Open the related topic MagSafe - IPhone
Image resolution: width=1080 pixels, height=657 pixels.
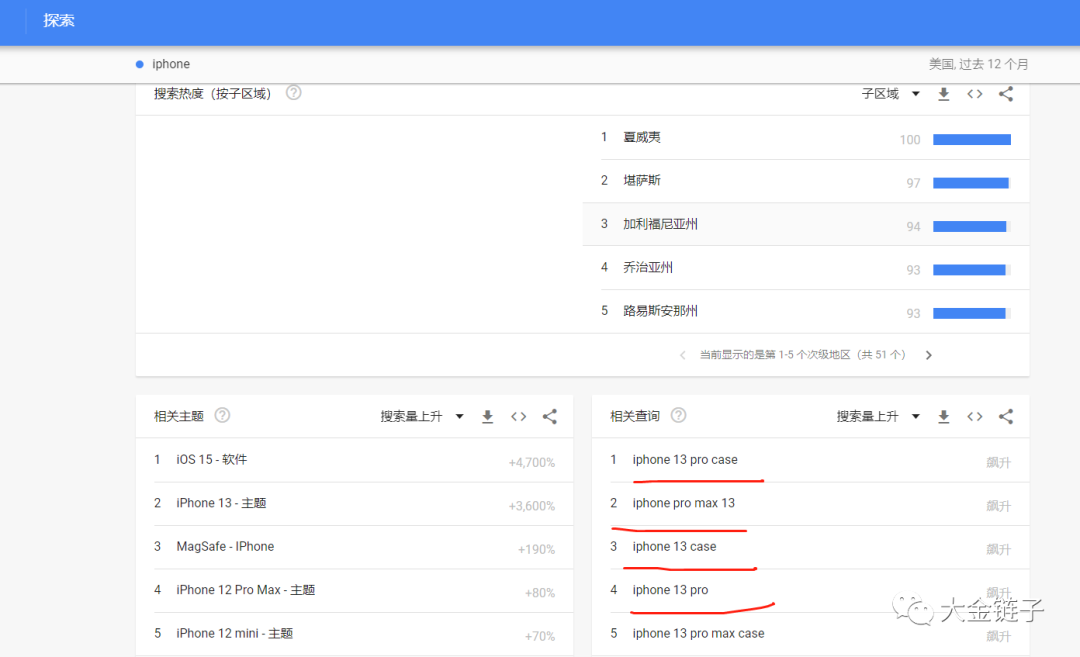[x=225, y=546]
